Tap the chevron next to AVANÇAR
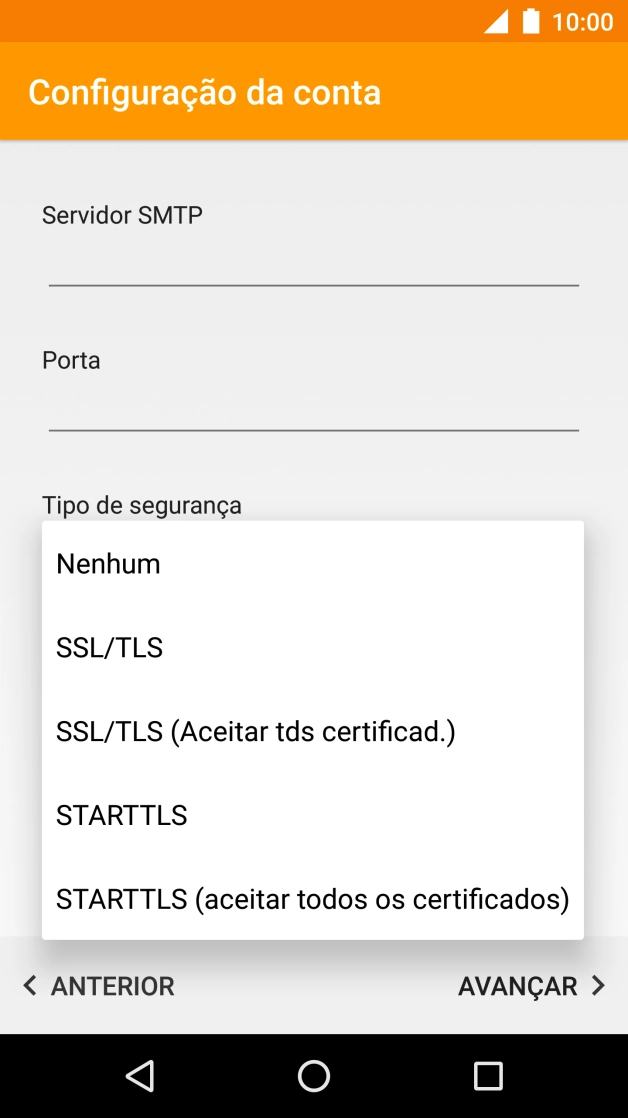 pyautogui.click(x=600, y=986)
